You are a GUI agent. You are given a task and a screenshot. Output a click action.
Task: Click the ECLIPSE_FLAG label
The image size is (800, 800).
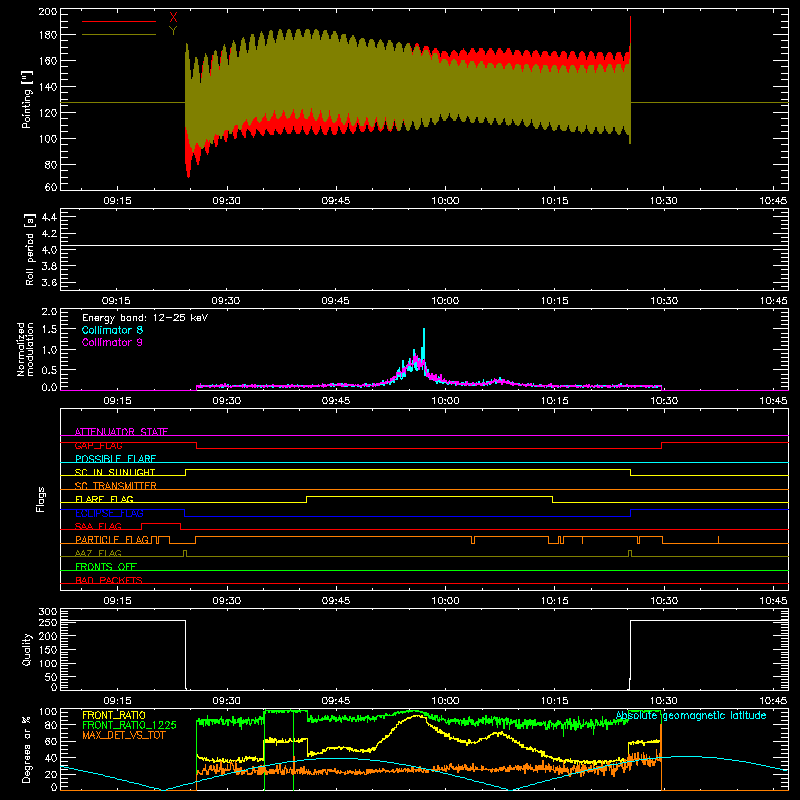click(109, 513)
